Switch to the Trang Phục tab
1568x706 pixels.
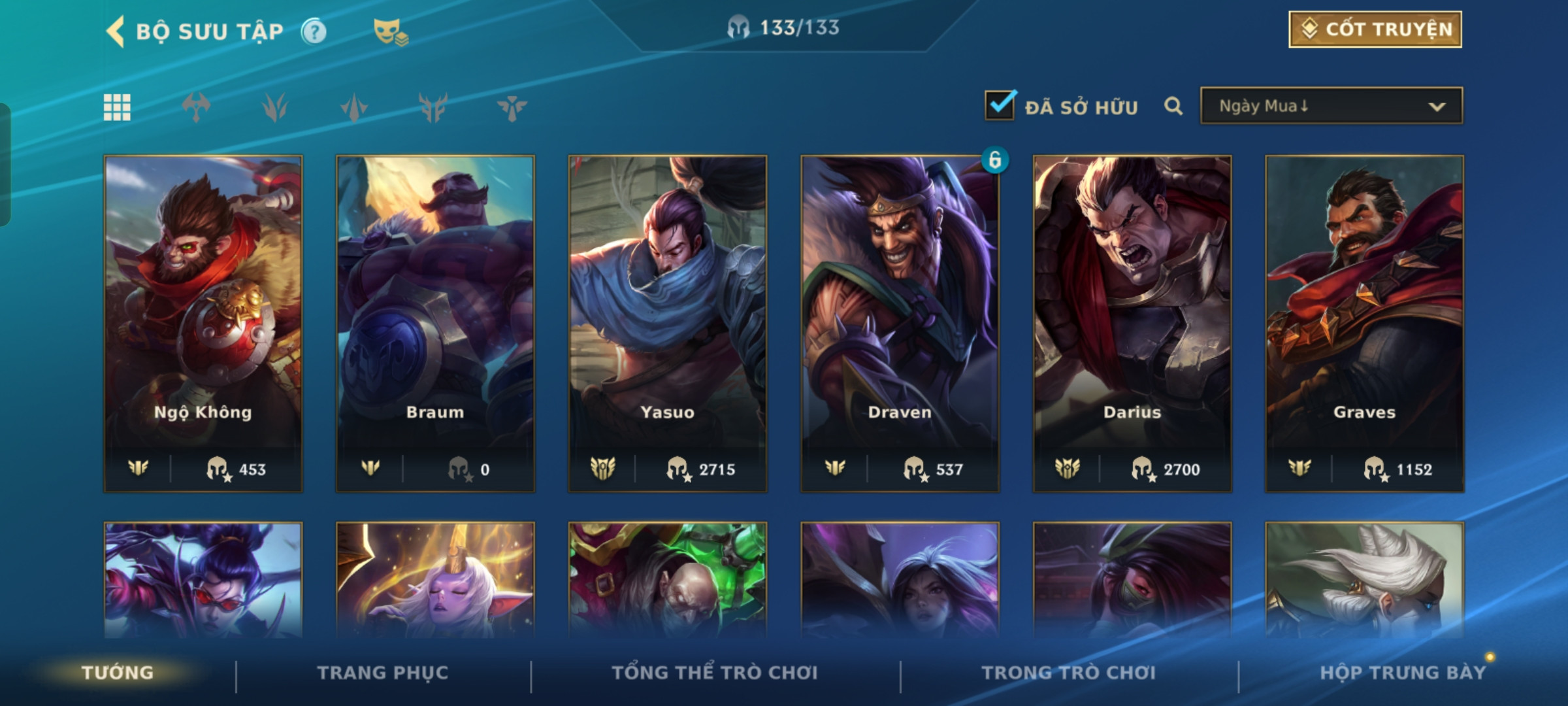383,673
